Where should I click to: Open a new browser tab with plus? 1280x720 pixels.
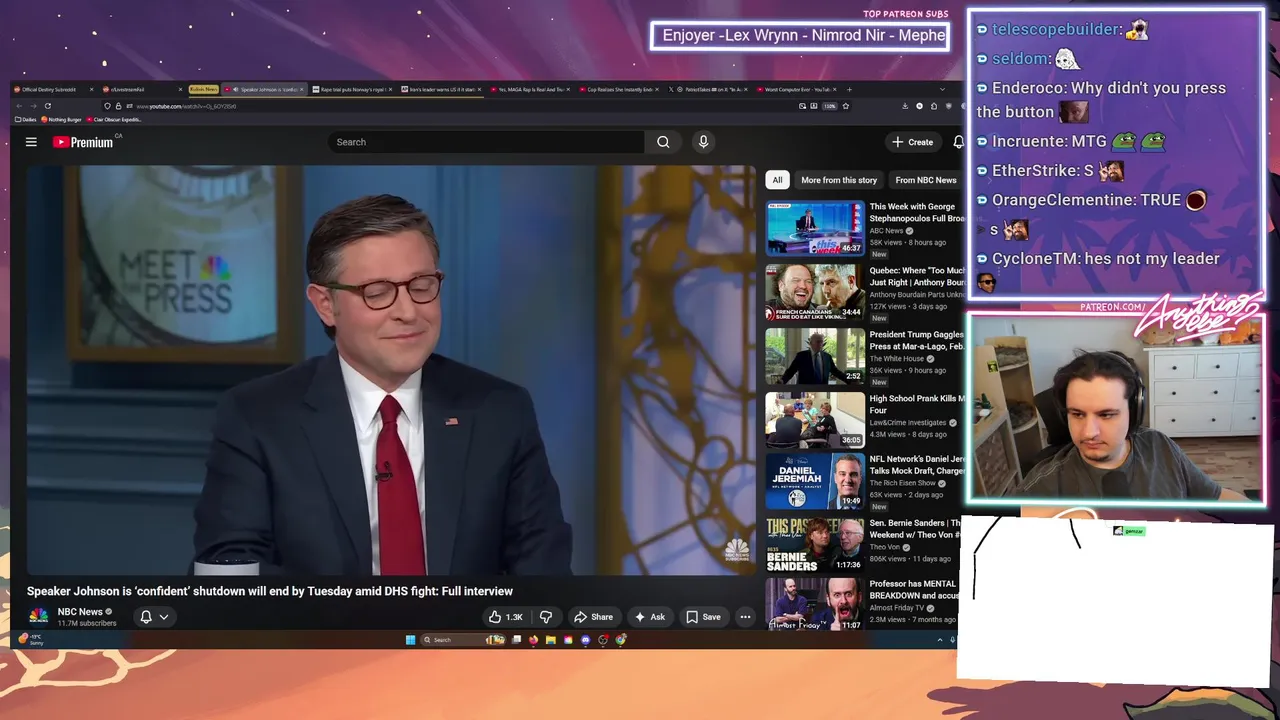click(849, 89)
